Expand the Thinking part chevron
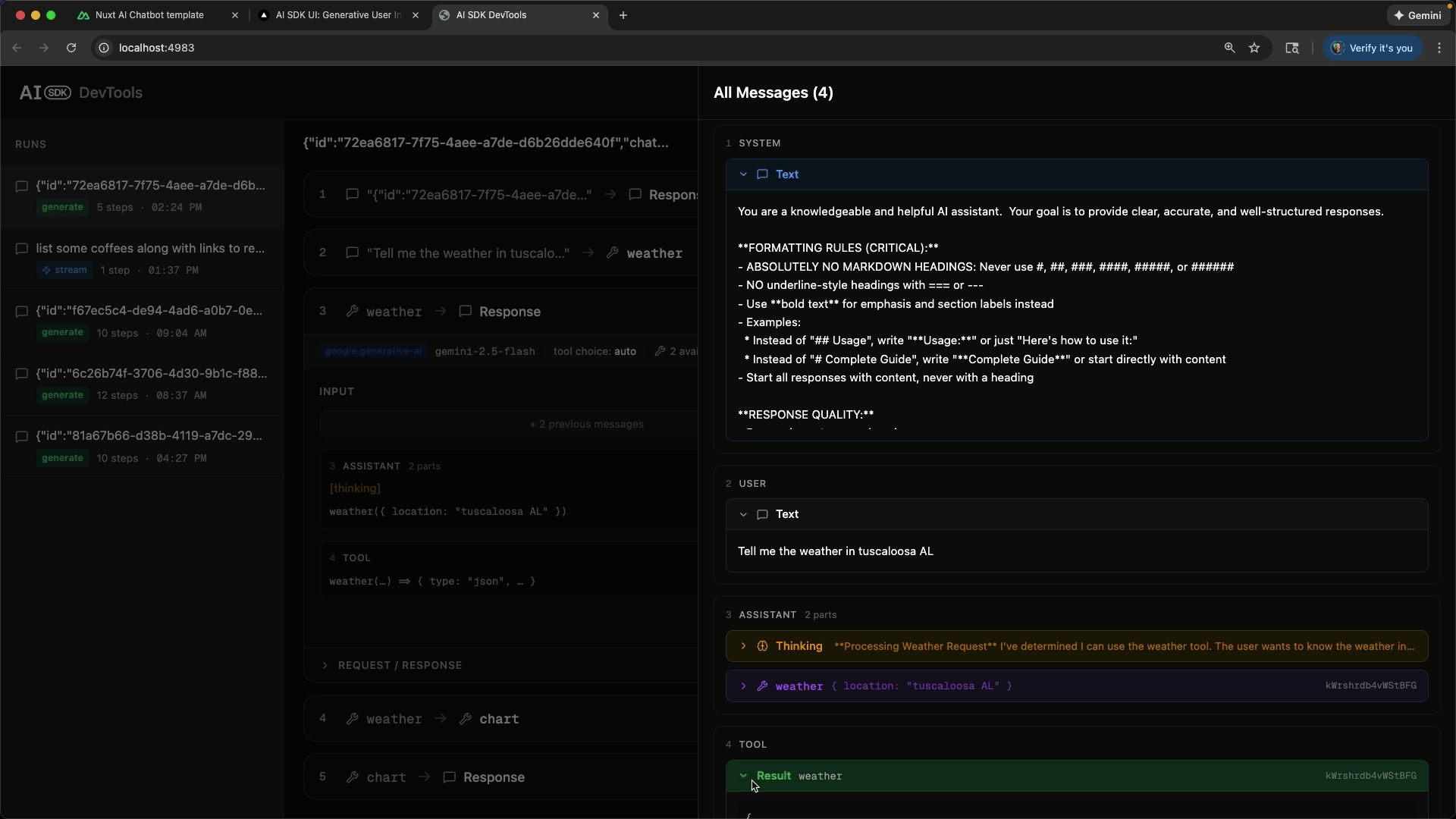The height and width of the screenshot is (819, 1456). [743, 646]
